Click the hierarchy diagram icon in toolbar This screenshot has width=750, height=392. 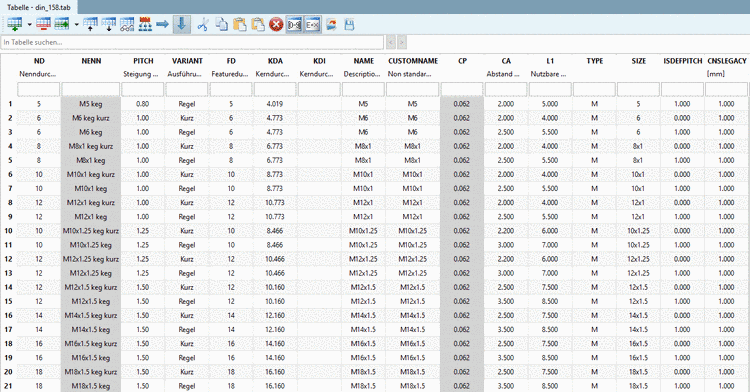(145, 24)
